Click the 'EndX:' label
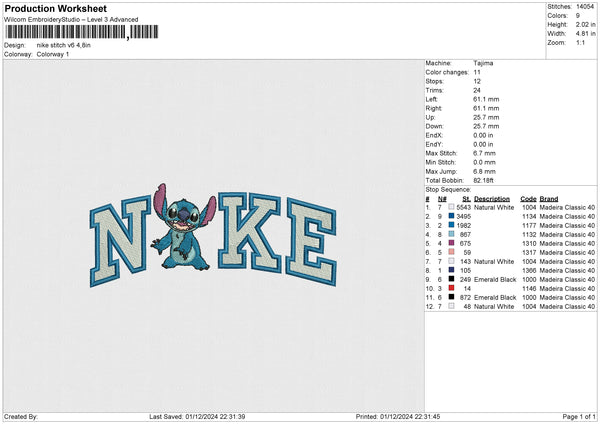The image size is (600, 424). coord(434,135)
